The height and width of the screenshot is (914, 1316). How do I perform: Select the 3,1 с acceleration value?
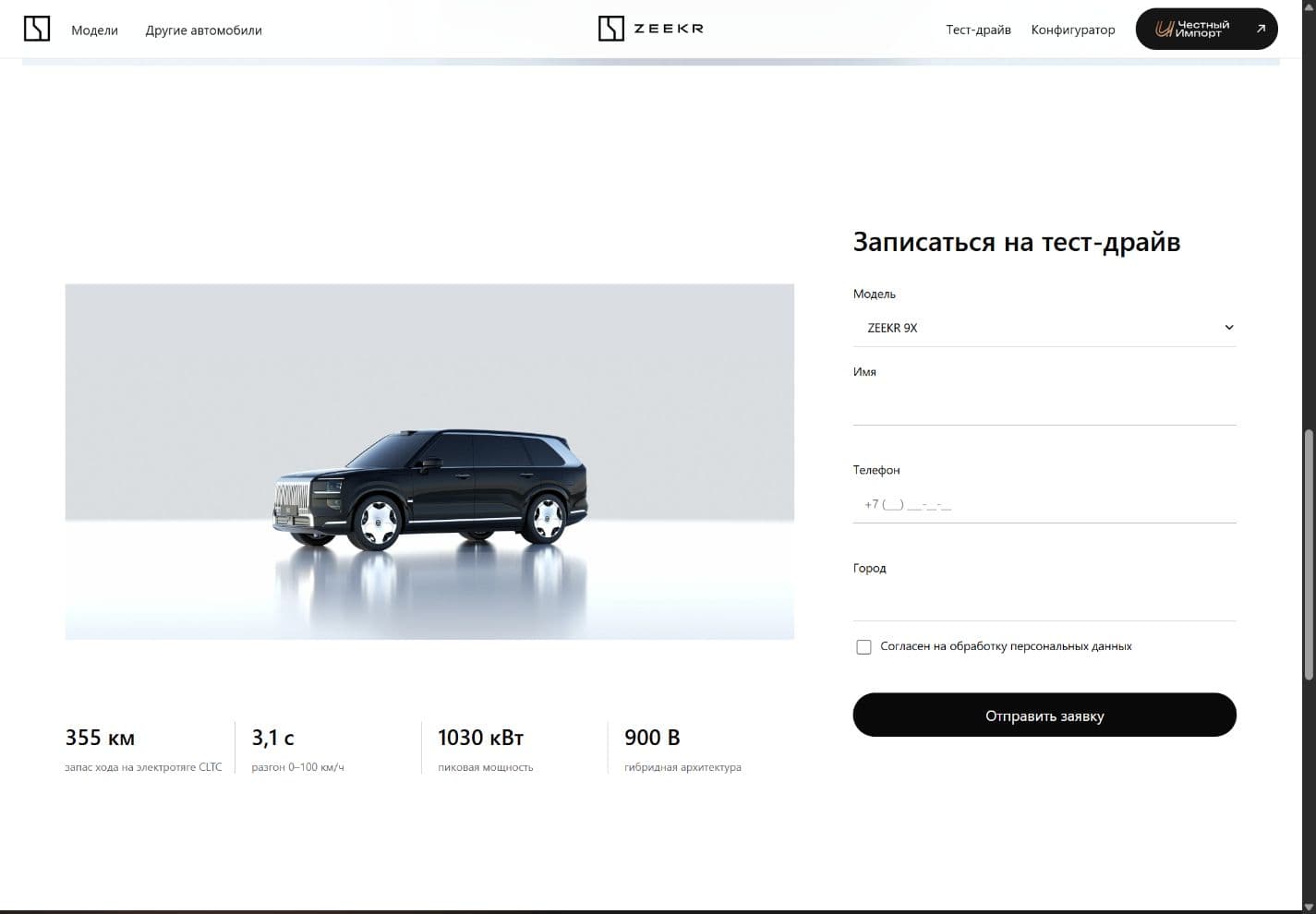pyautogui.click(x=272, y=738)
